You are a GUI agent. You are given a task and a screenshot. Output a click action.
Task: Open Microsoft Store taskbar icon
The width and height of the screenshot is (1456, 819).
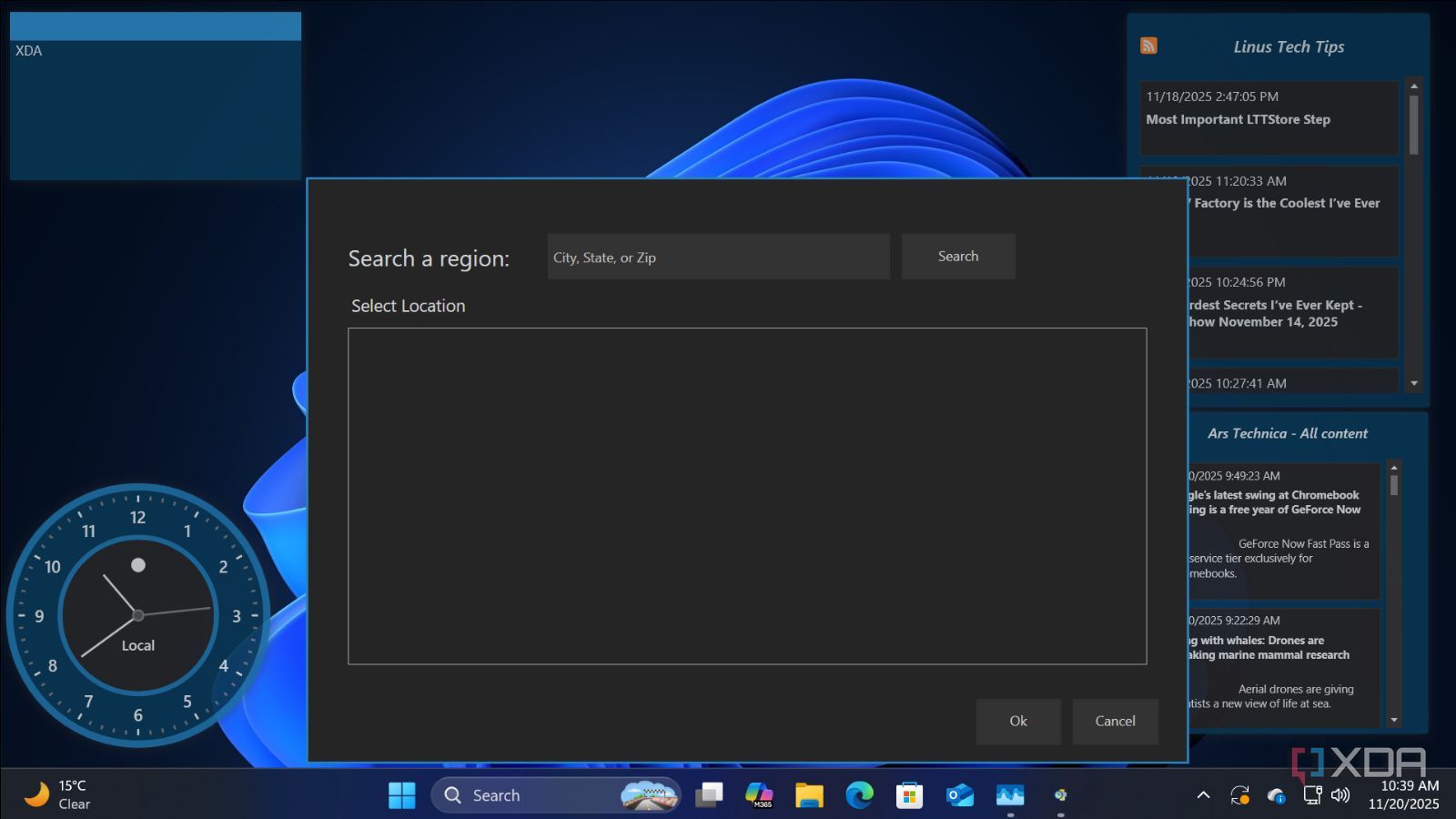pyautogui.click(x=909, y=795)
